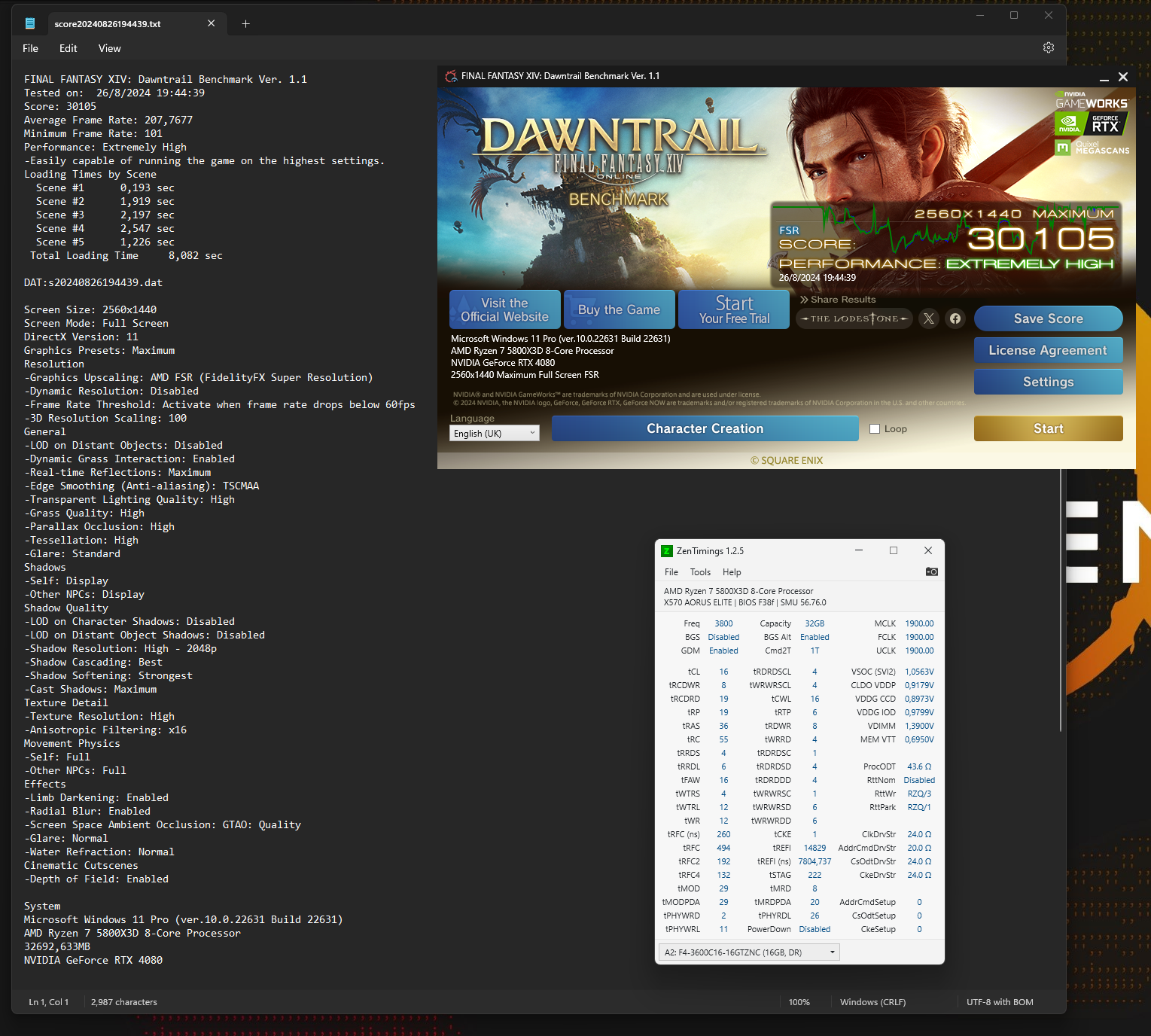The height and width of the screenshot is (1036, 1151).
Task: Click the Notepad file icon in title bar
Action: click(30, 23)
